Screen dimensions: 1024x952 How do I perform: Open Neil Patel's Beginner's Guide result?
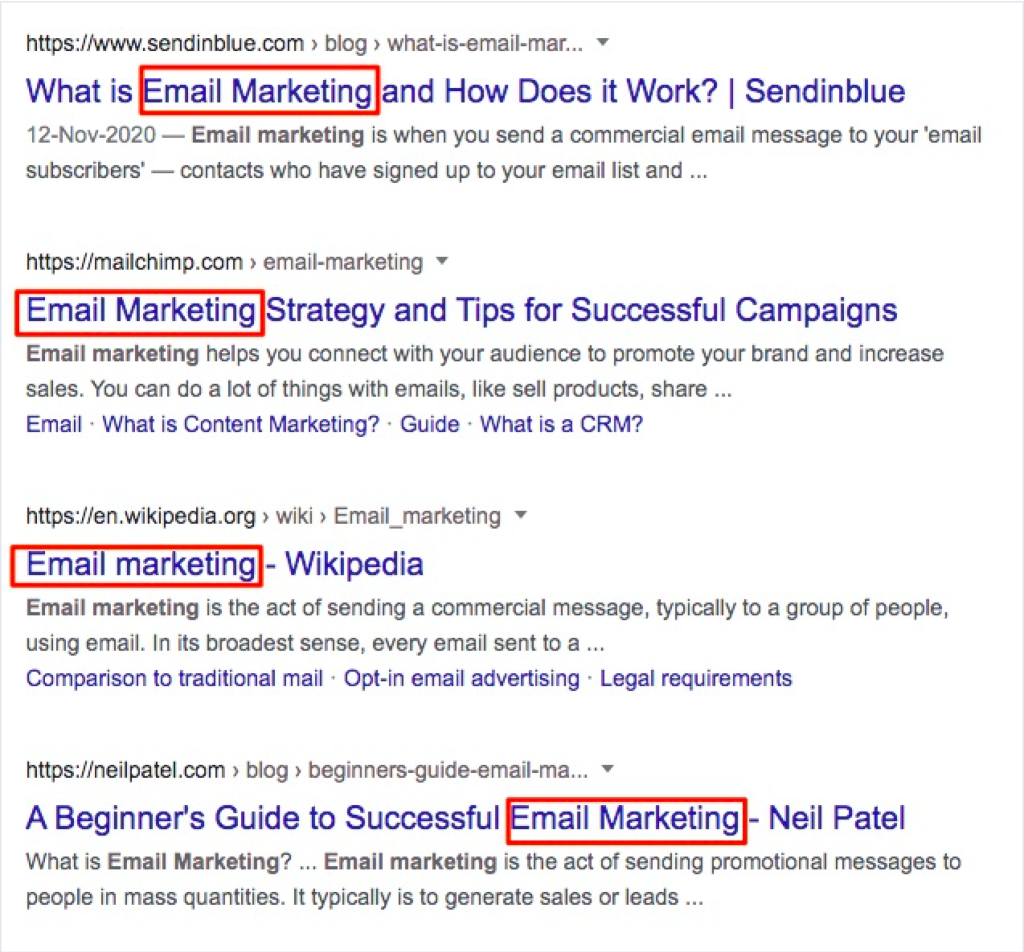pos(465,818)
